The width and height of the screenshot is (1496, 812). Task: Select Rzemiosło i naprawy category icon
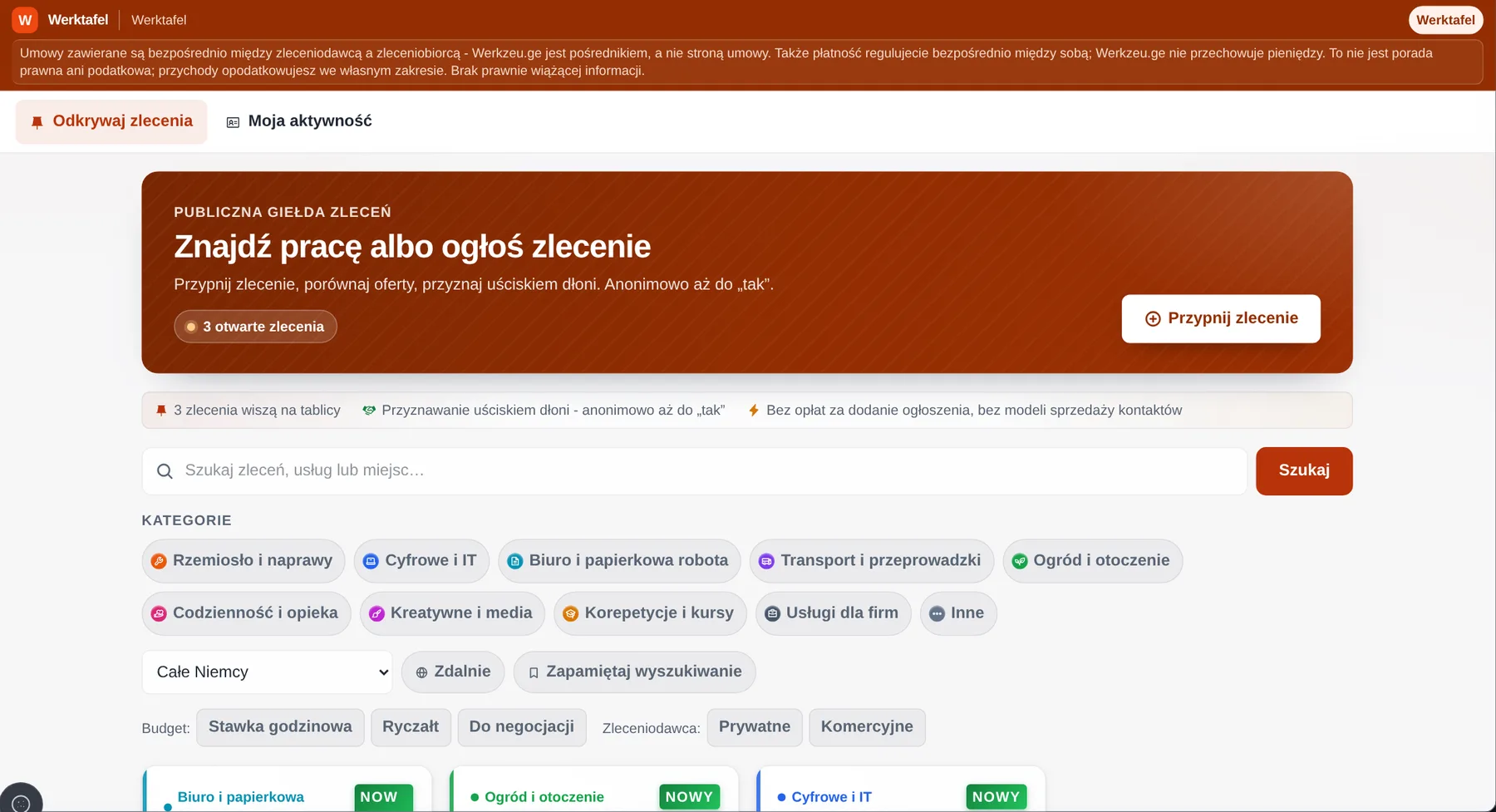click(x=158, y=561)
